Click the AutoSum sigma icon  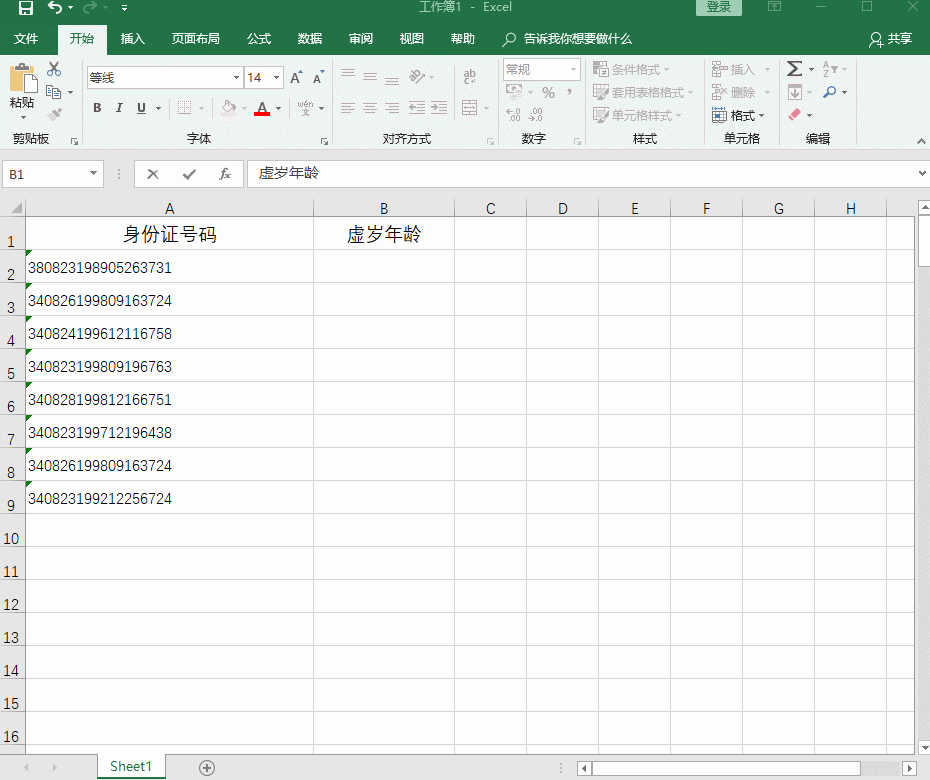(794, 69)
